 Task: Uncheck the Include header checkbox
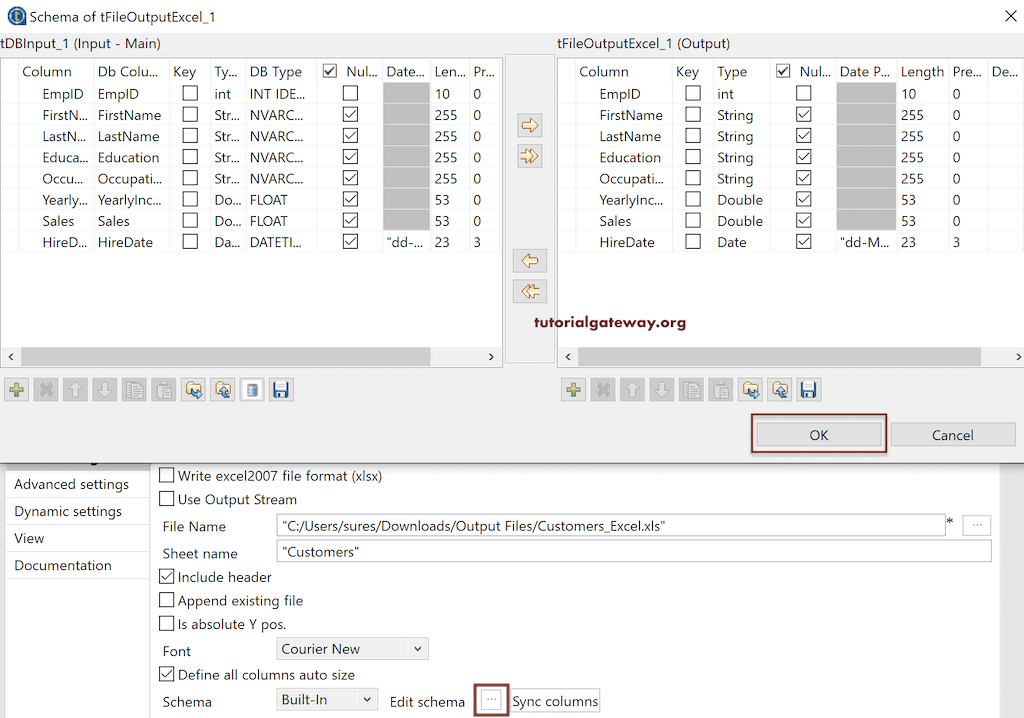click(167, 577)
